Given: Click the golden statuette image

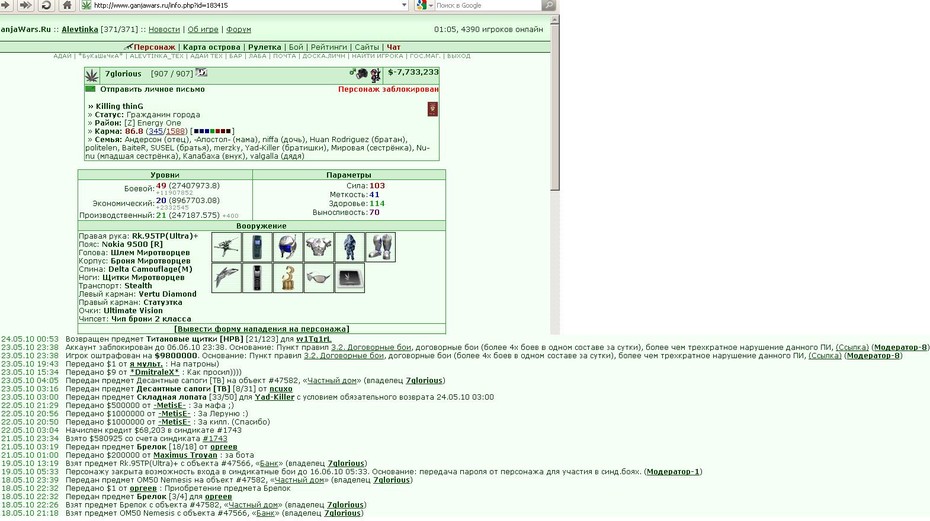Looking at the screenshot, I should click(288, 278).
